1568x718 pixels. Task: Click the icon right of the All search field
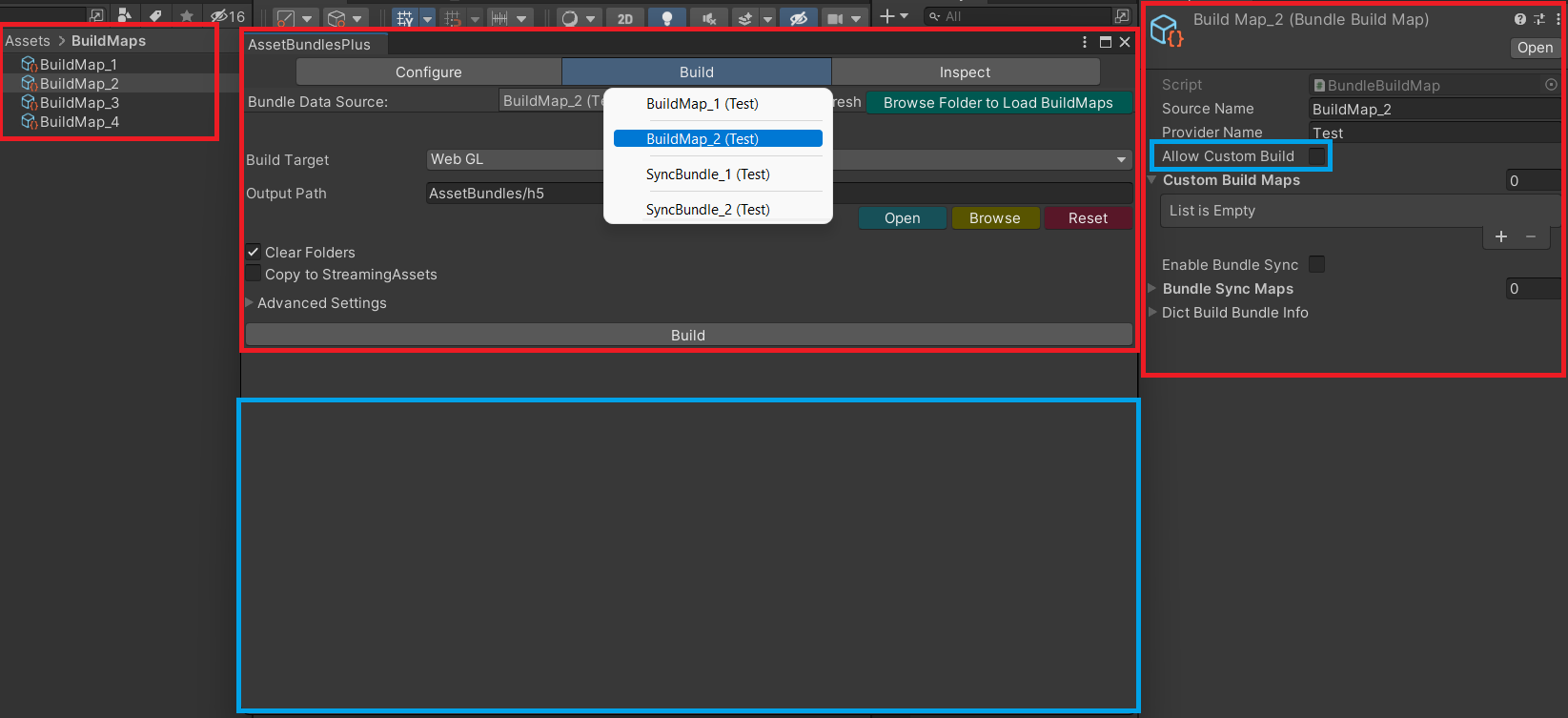coord(1123,16)
